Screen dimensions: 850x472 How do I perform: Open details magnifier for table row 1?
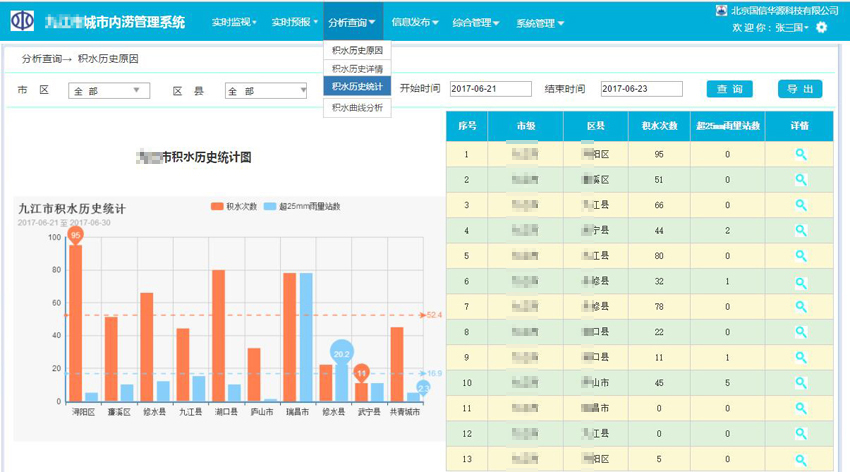[800, 154]
